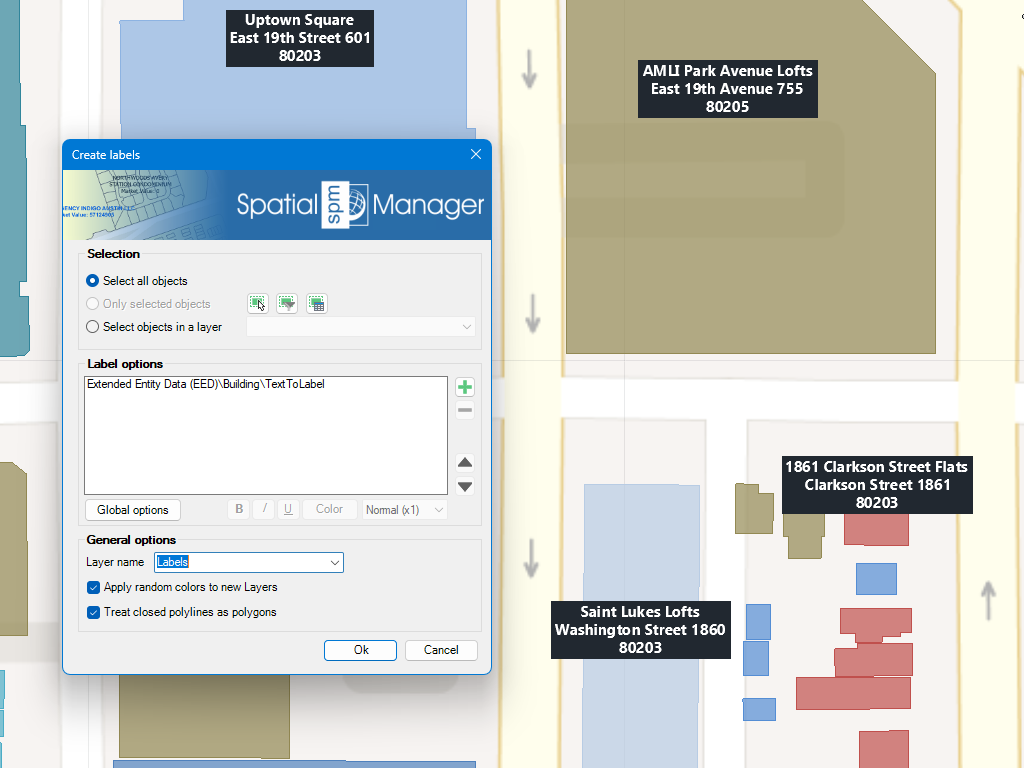This screenshot has width=1024, height=768.
Task: Close the Create labels dialog
Action: [x=476, y=155]
